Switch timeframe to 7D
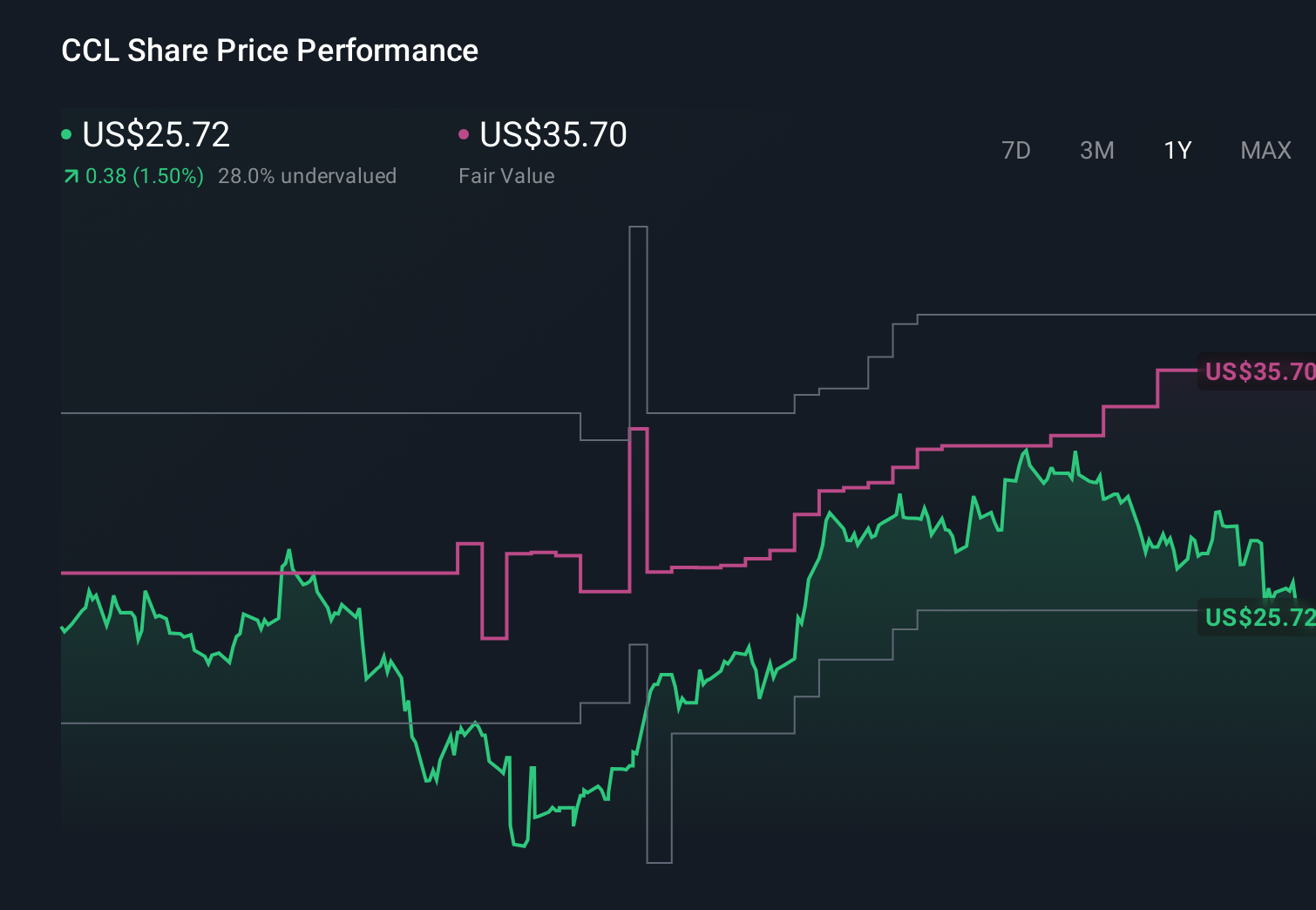This screenshot has height=910, width=1316. pos(1016,150)
